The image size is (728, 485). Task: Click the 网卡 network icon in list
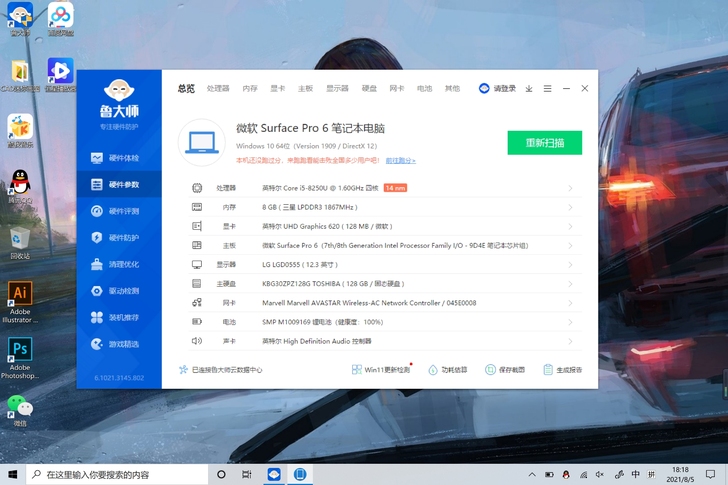197,303
